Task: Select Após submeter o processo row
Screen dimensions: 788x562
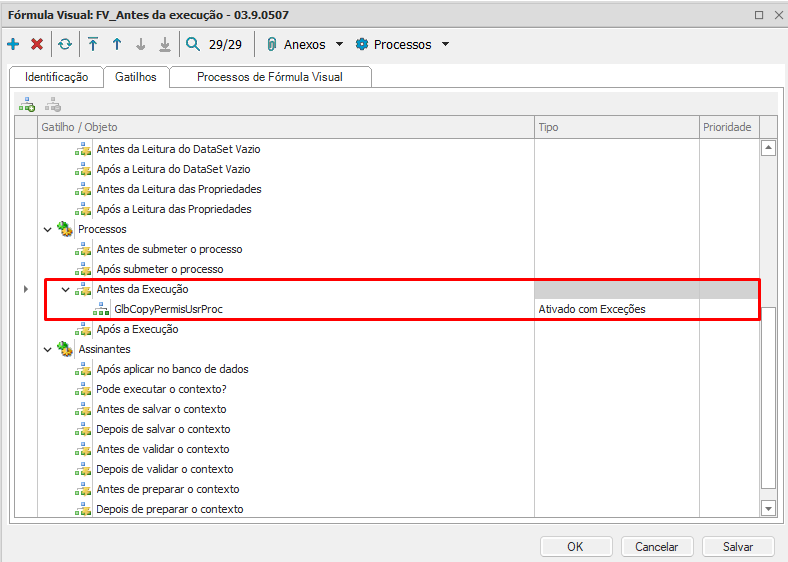Action: coord(399,269)
